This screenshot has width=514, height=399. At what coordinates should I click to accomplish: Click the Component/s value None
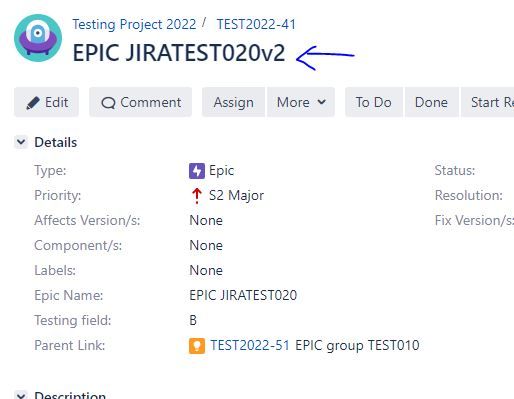206,245
